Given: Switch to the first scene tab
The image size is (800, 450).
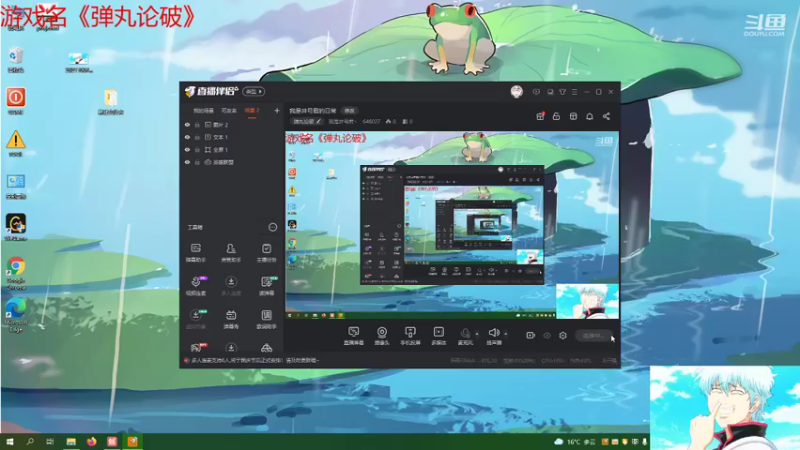Looking at the screenshot, I should (203, 111).
